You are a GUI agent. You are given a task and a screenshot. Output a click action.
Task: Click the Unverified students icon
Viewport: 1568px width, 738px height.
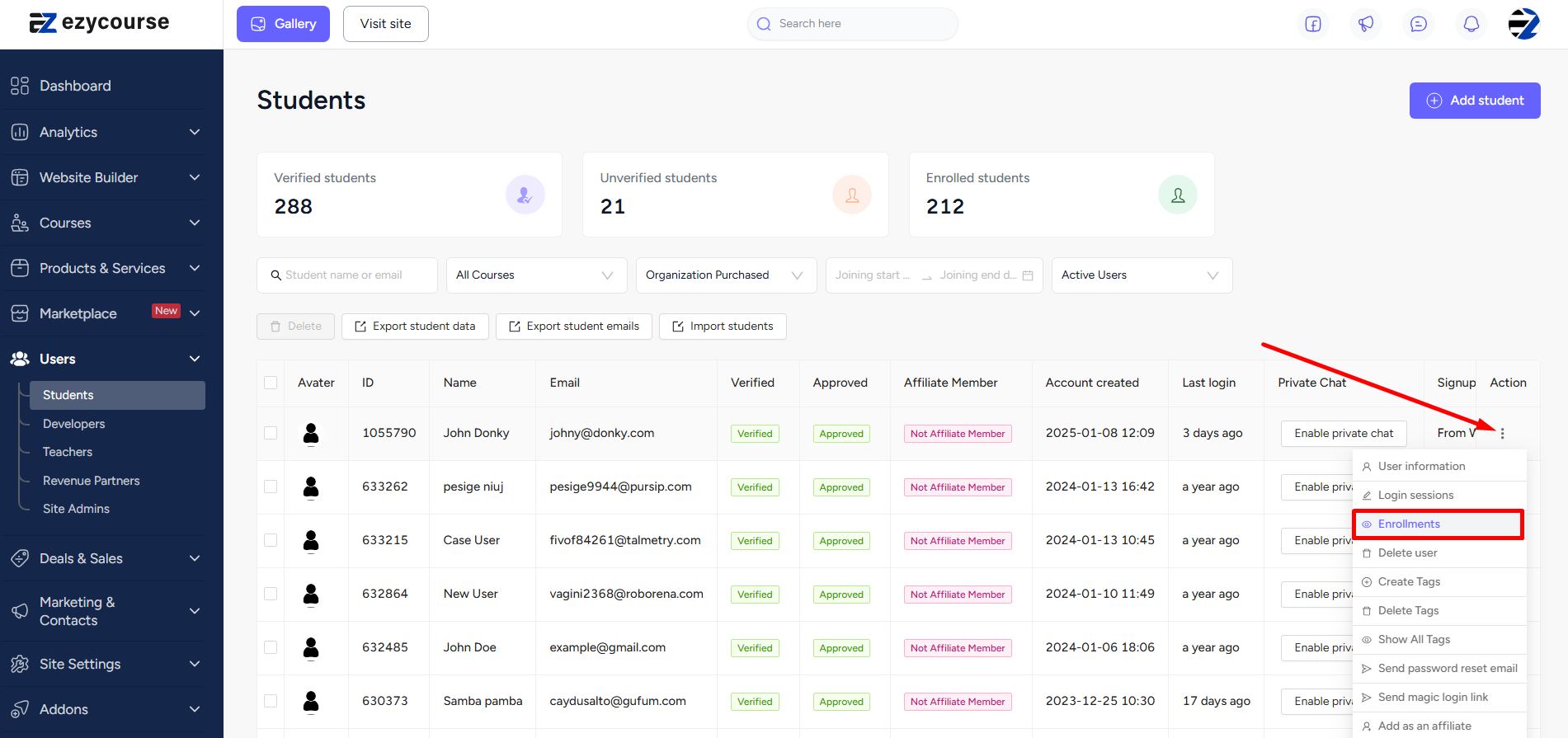pos(852,195)
